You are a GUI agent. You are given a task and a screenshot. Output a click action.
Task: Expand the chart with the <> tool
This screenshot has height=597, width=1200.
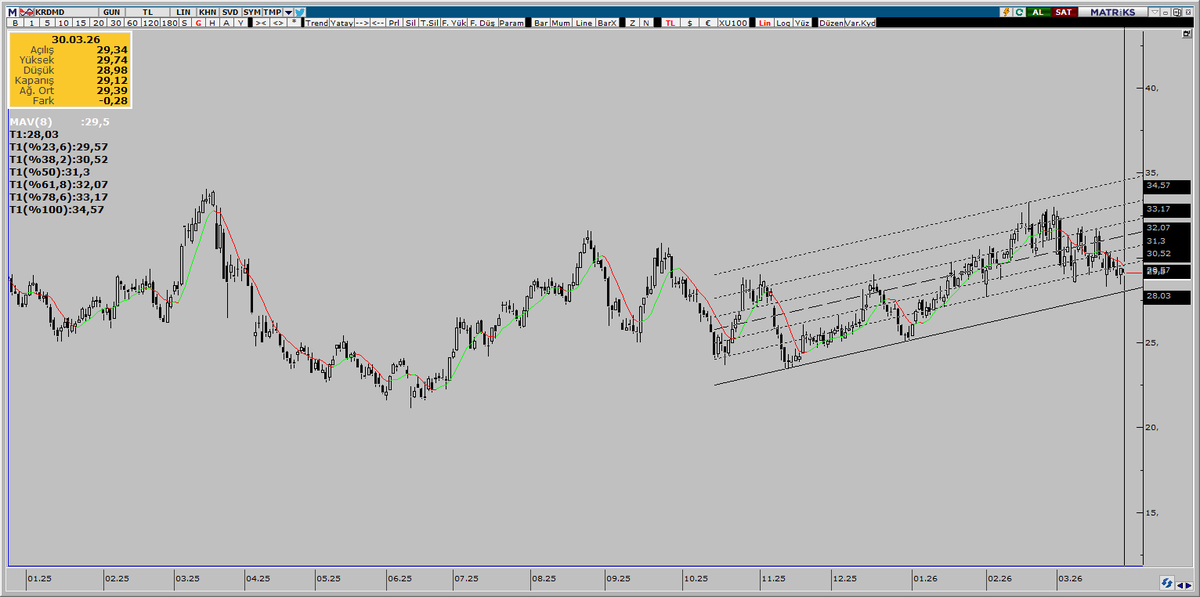point(278,23)
